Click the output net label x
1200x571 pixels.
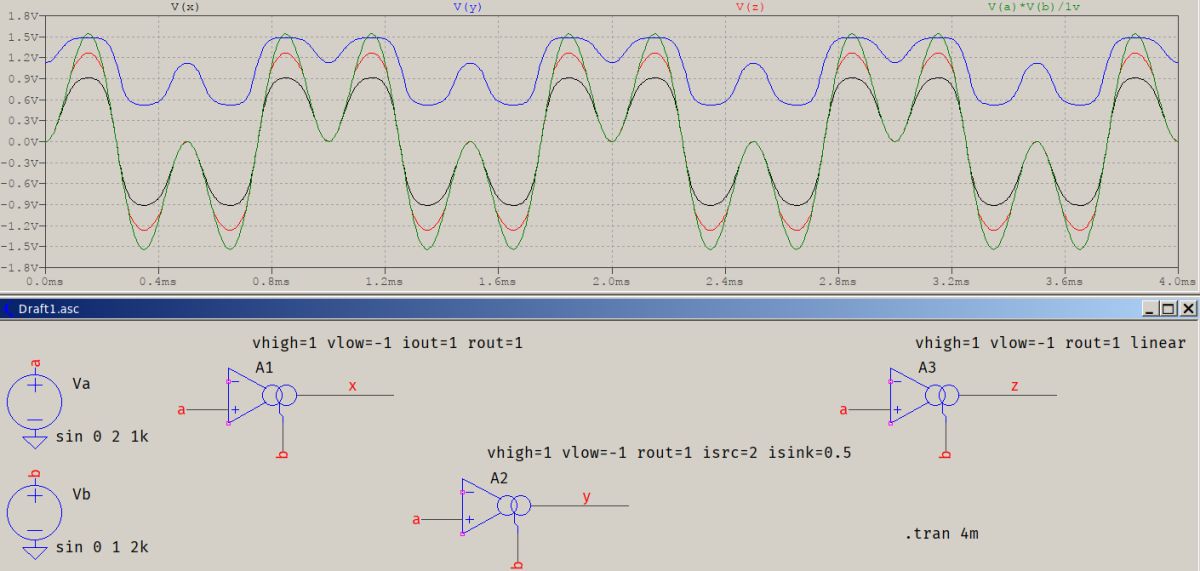pos(352,386)
